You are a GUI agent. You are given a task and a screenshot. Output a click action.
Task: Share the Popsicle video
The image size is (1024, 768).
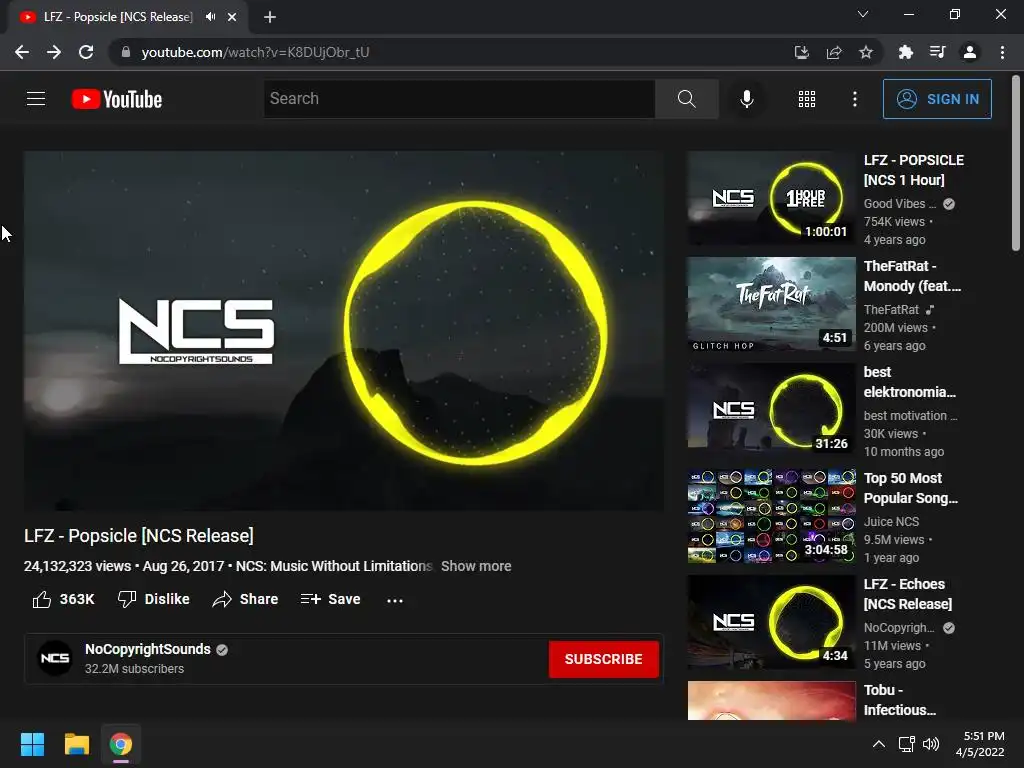point(246,599)
